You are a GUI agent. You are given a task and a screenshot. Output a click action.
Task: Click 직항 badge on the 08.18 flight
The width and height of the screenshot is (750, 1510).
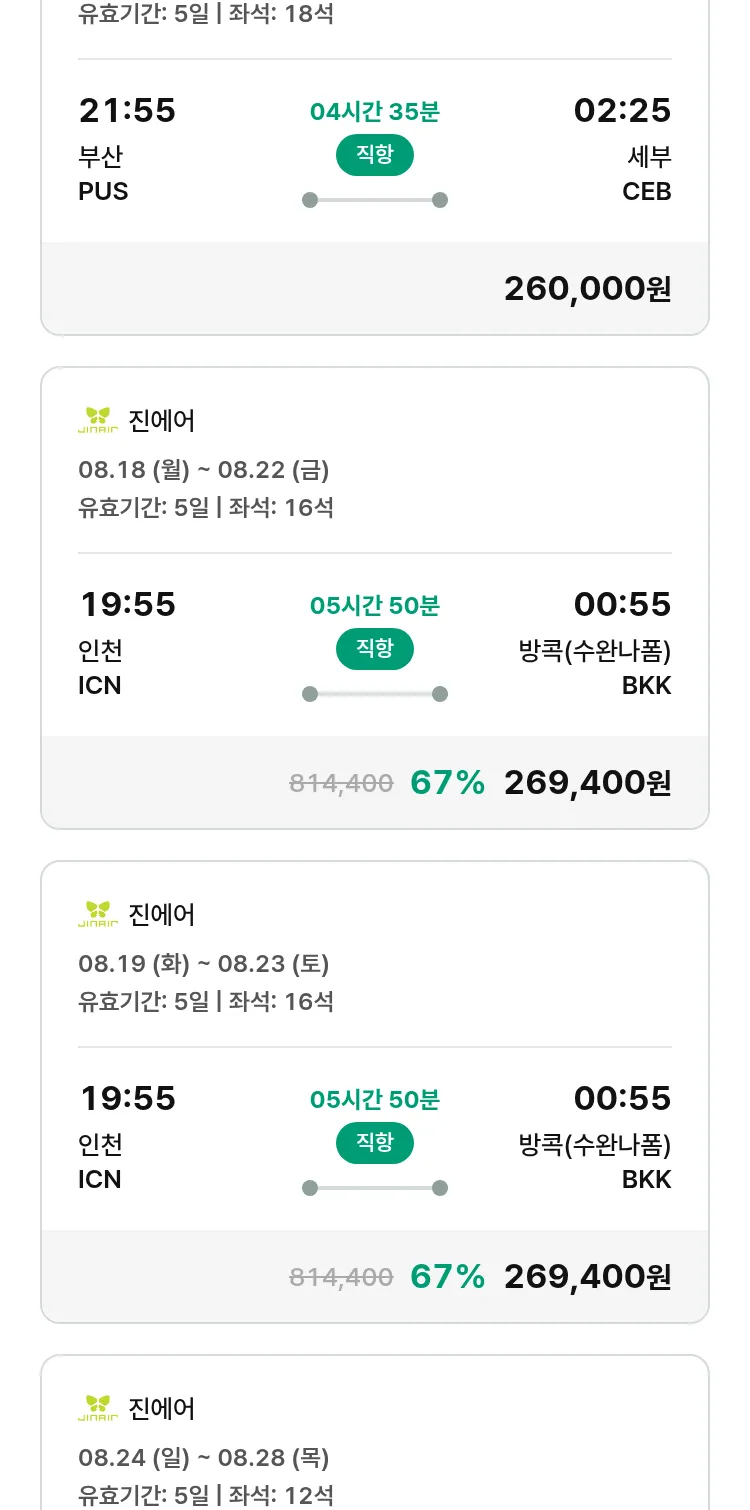click(x=374, y=649)
